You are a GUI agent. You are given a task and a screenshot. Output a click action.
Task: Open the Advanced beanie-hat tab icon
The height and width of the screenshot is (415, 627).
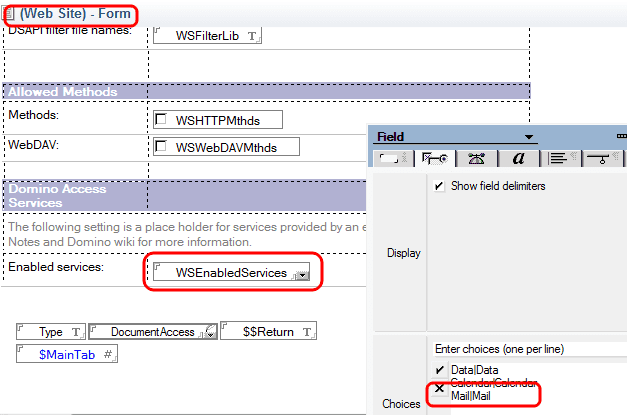pyautogui.click(x=476, y=157)
